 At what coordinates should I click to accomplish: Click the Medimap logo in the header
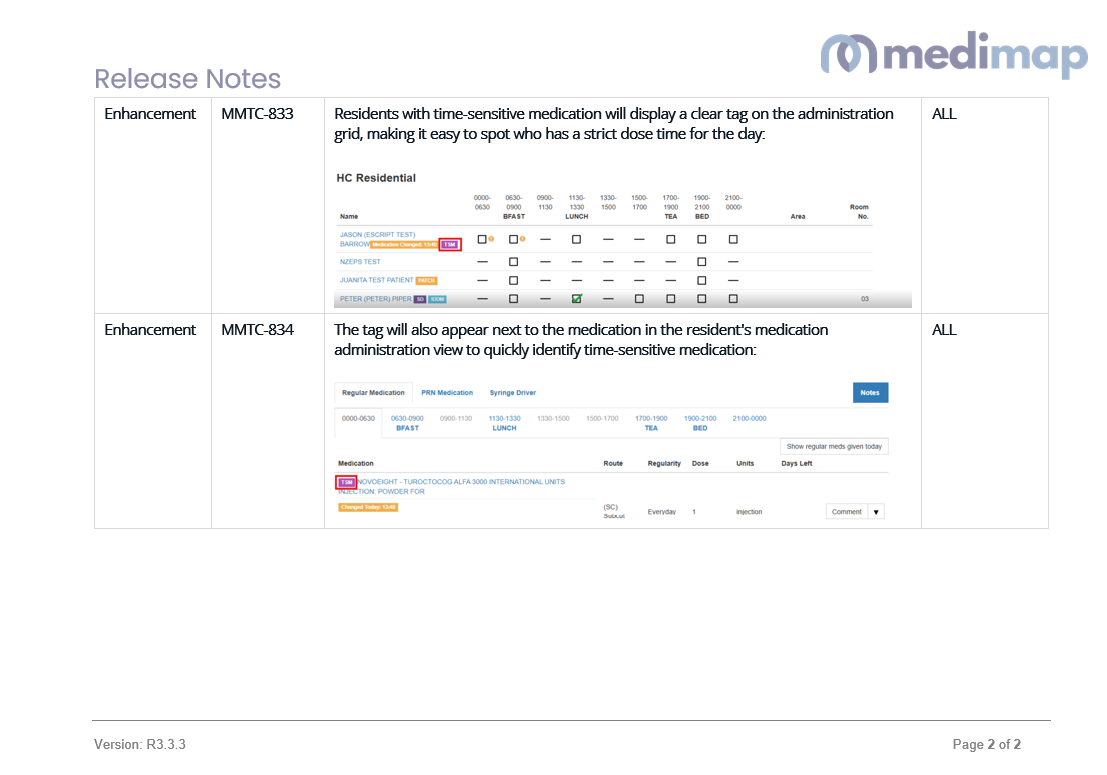(x=953, y=54)
